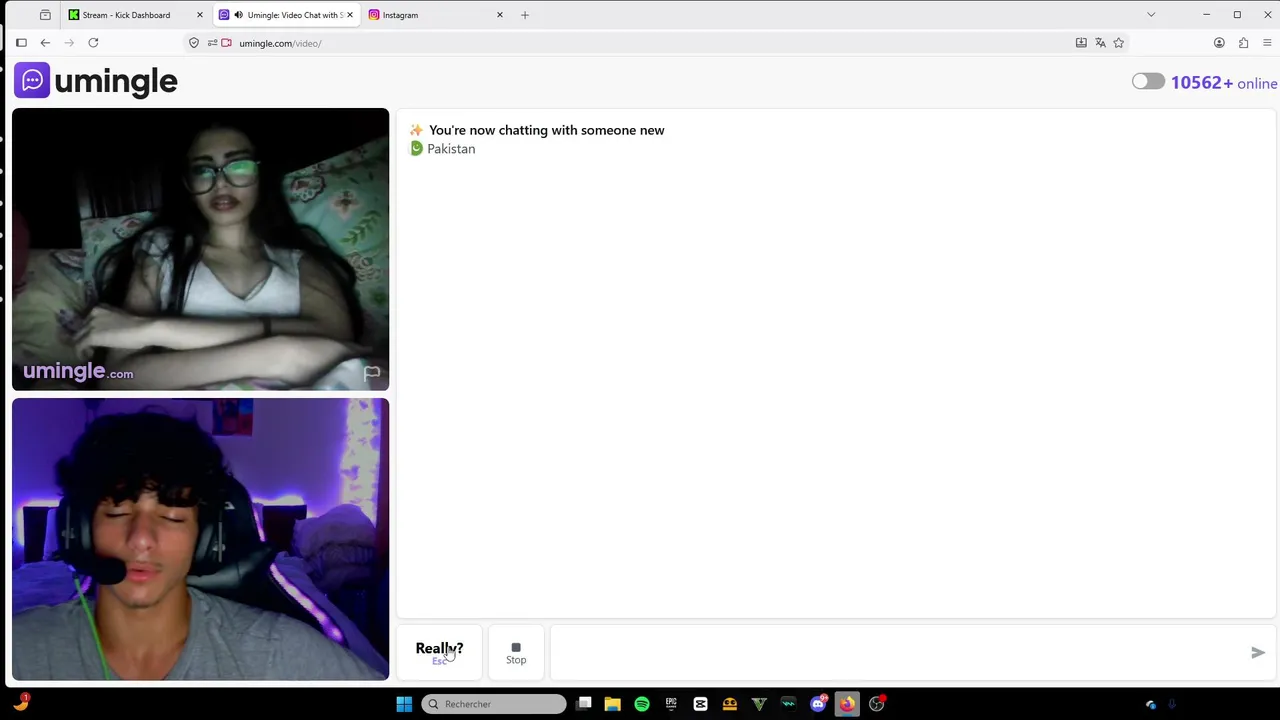The width and height of the screenshot is (1280, 720).
Task: Click the Pakistan country label
Action: click(x=451, y=149)
